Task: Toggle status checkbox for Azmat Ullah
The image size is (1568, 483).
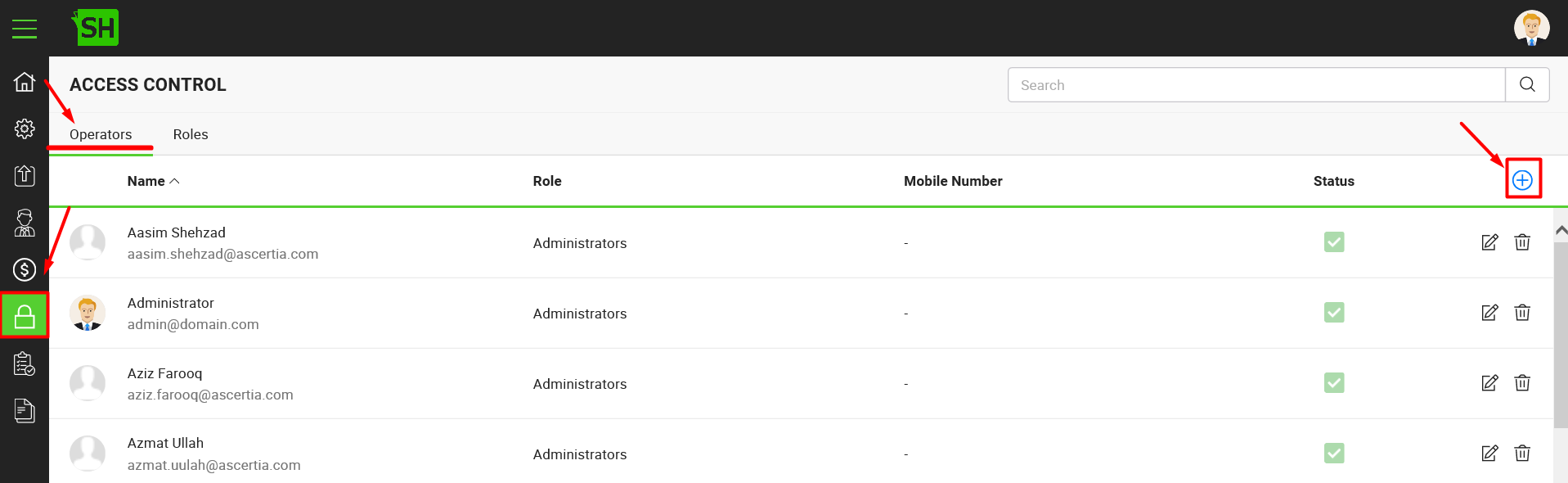Action: tap(1334, 454)
